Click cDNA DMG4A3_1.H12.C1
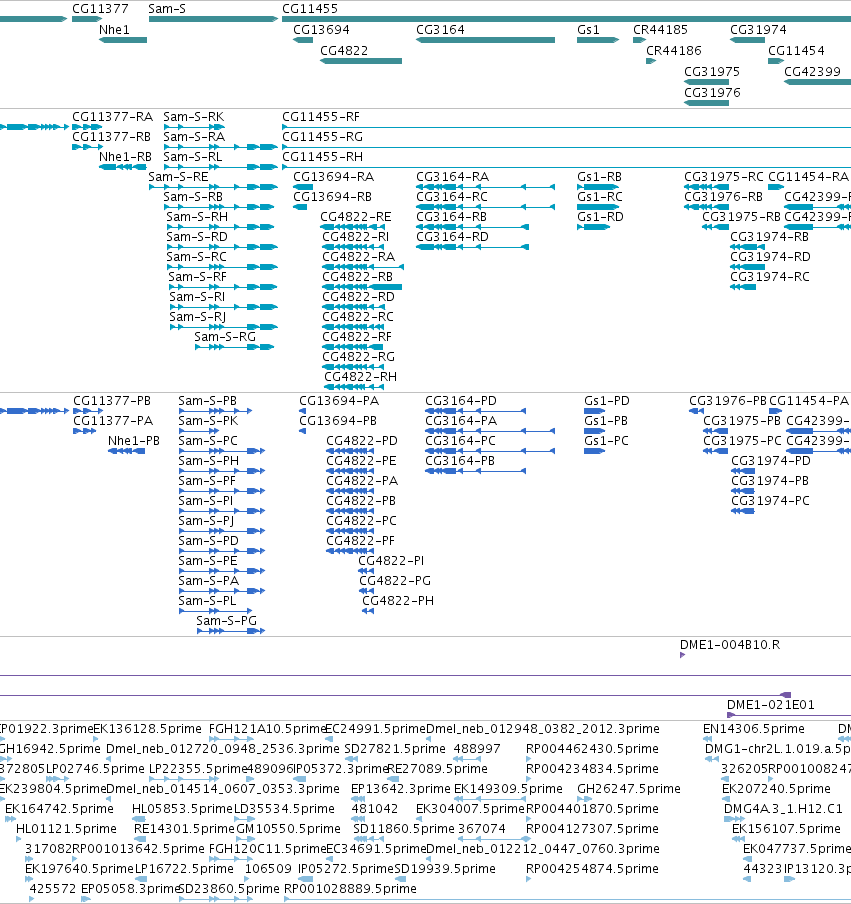 [x=783, y=809]
